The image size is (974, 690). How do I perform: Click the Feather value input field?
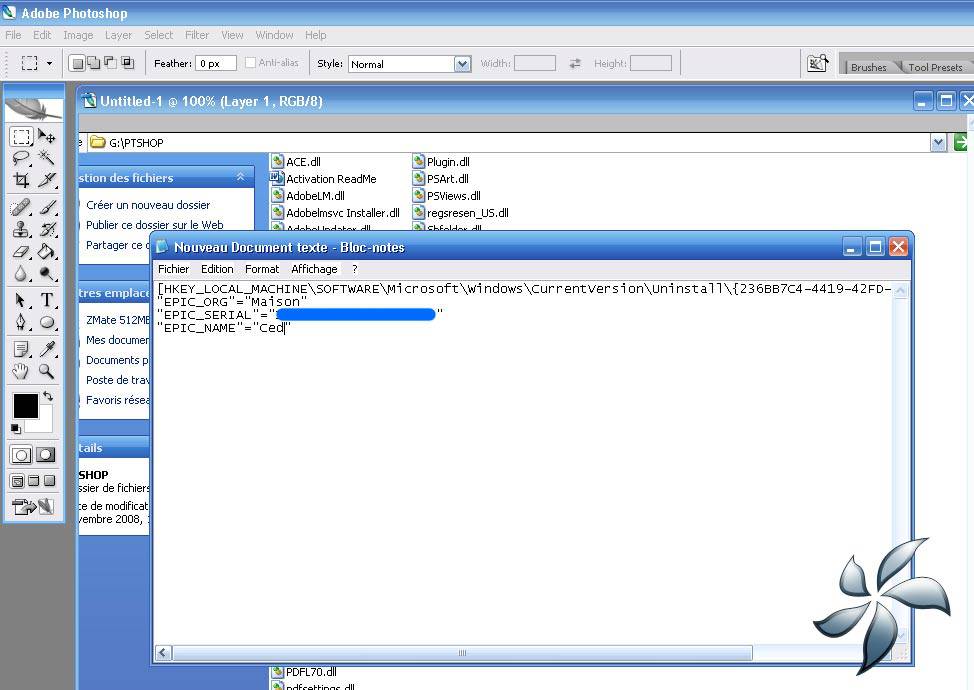click(216, 63)
